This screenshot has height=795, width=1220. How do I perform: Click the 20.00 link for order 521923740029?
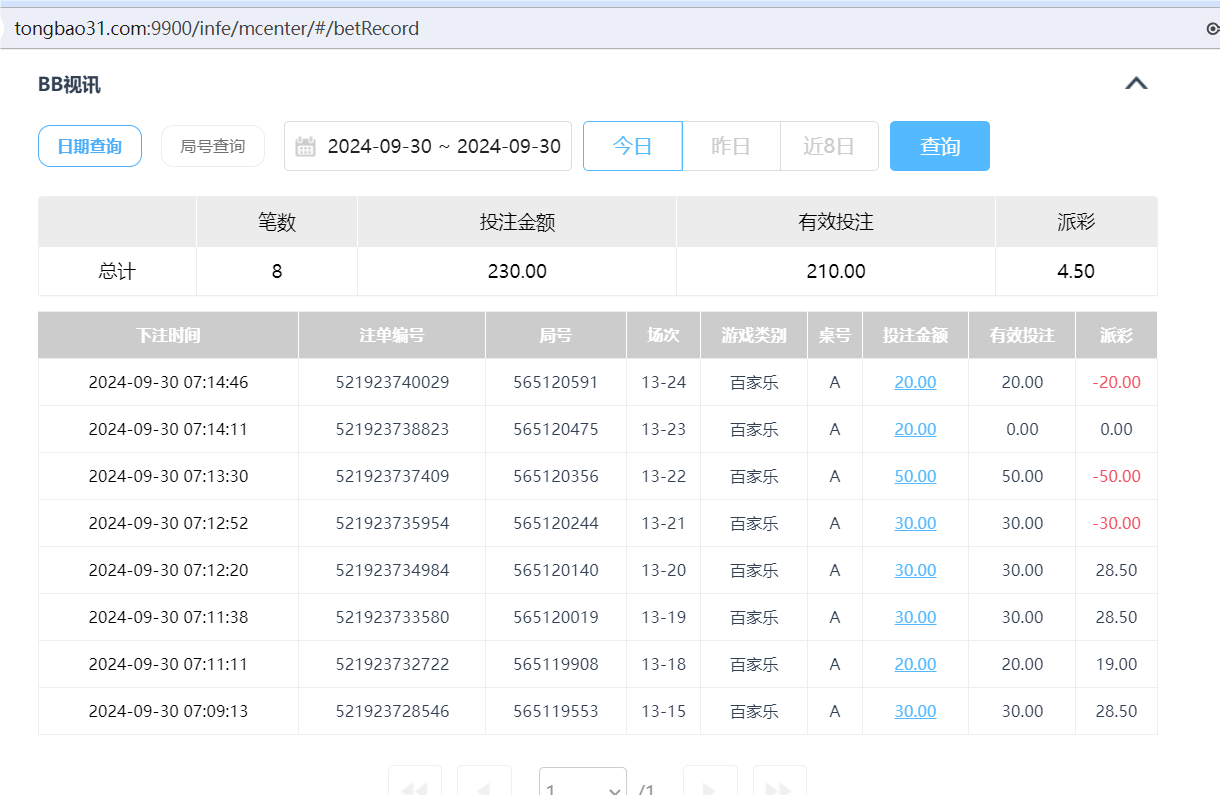point(914,382)
